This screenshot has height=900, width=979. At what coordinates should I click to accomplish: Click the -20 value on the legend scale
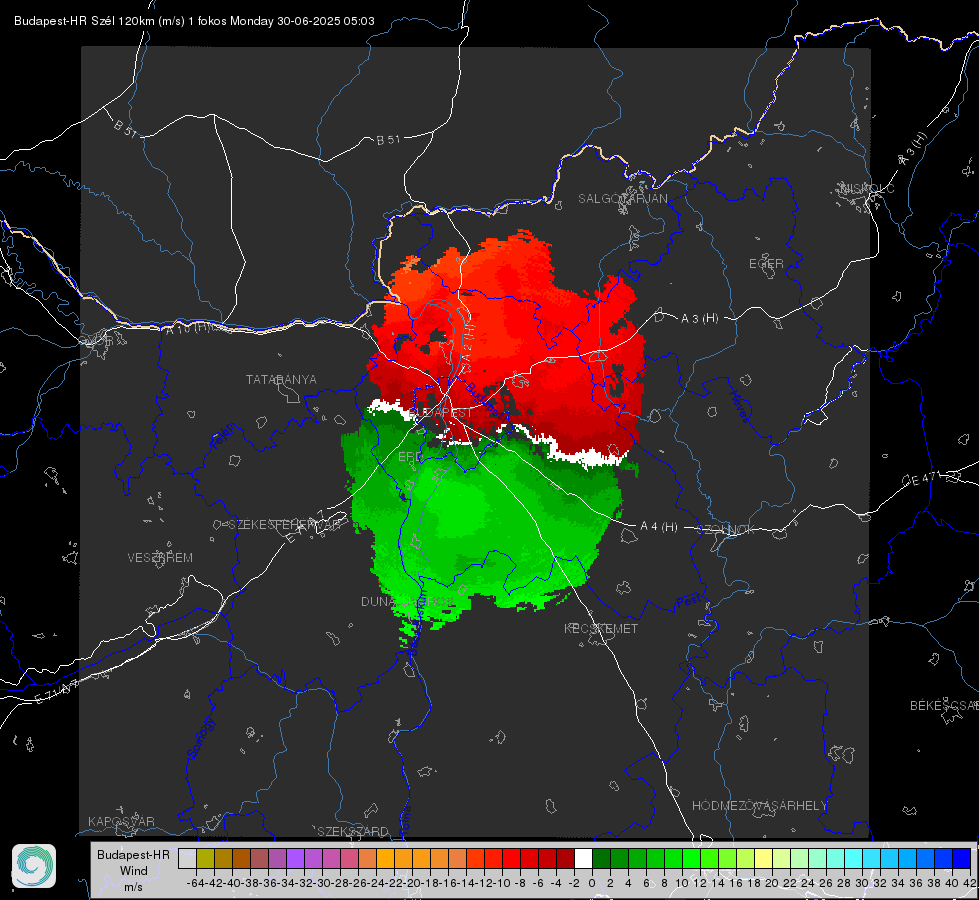[412, 883]
